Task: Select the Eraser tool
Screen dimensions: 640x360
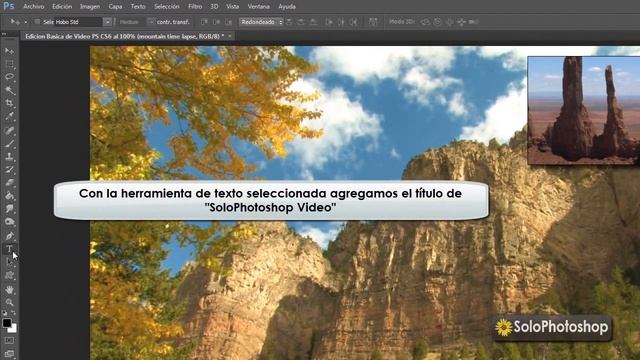Action: (x=9, y=182)
